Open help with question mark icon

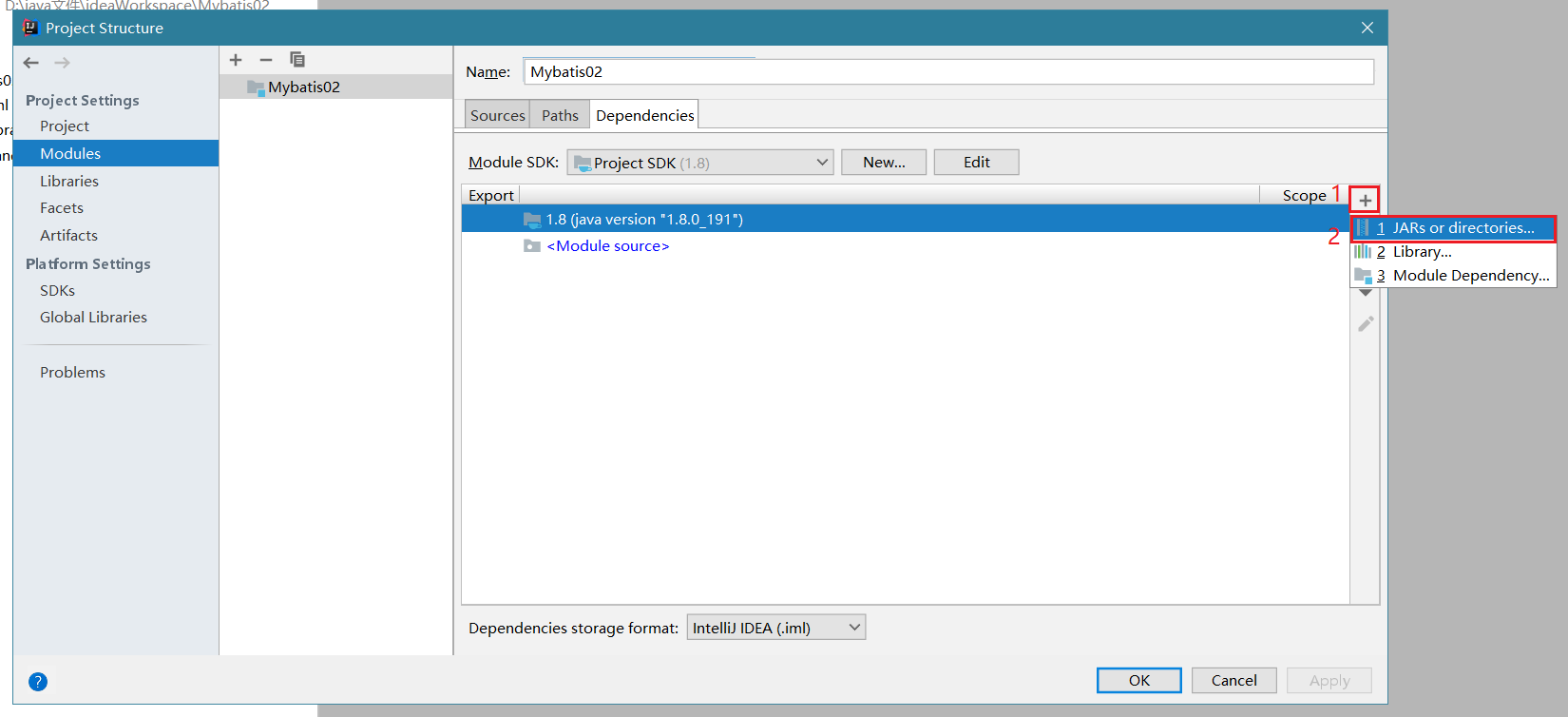point(38,682)
